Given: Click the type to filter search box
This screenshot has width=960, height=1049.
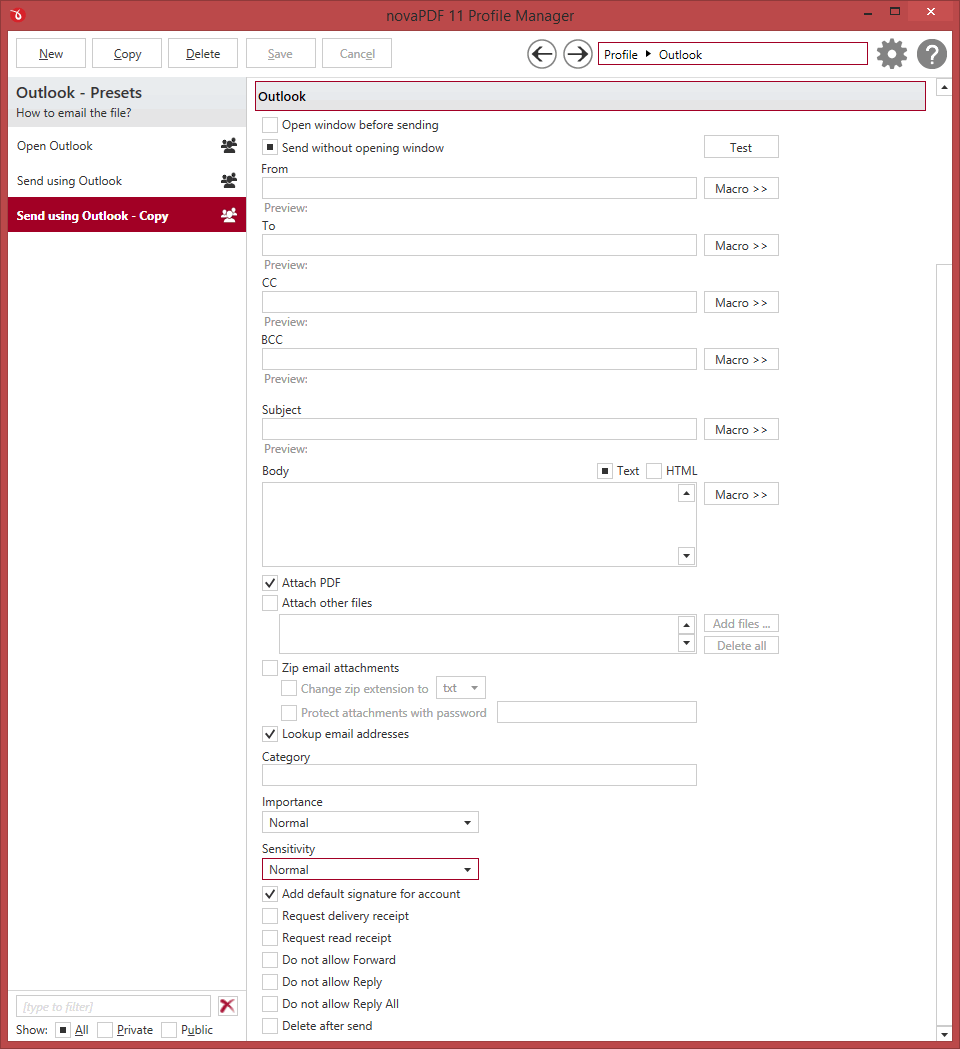Looking at the screenshot, I should 113,1006.
